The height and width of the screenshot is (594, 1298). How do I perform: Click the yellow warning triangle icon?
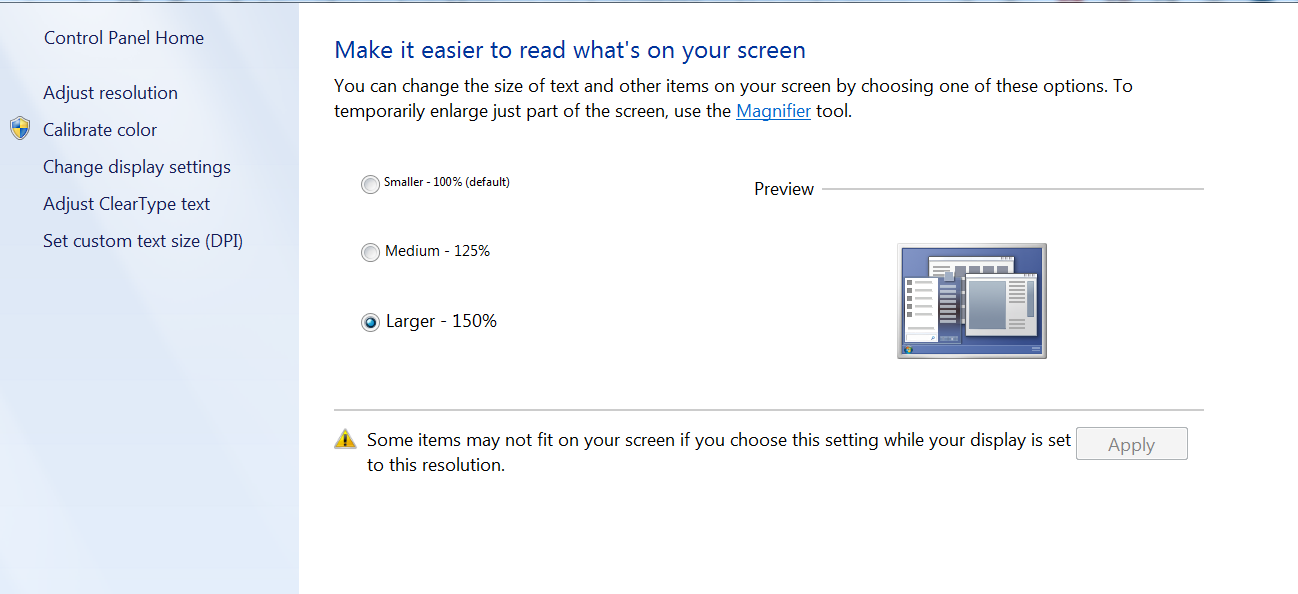coord(345,438)
